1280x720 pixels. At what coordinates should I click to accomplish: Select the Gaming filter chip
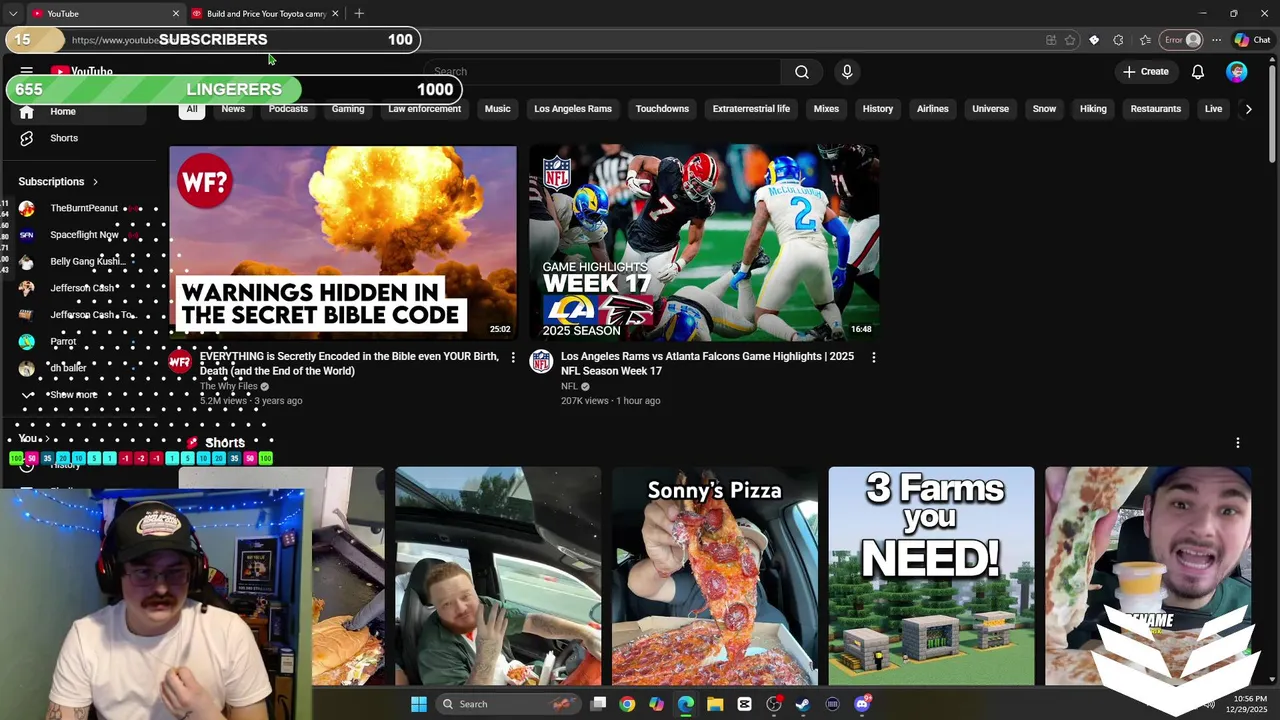[x=348, y=109]
